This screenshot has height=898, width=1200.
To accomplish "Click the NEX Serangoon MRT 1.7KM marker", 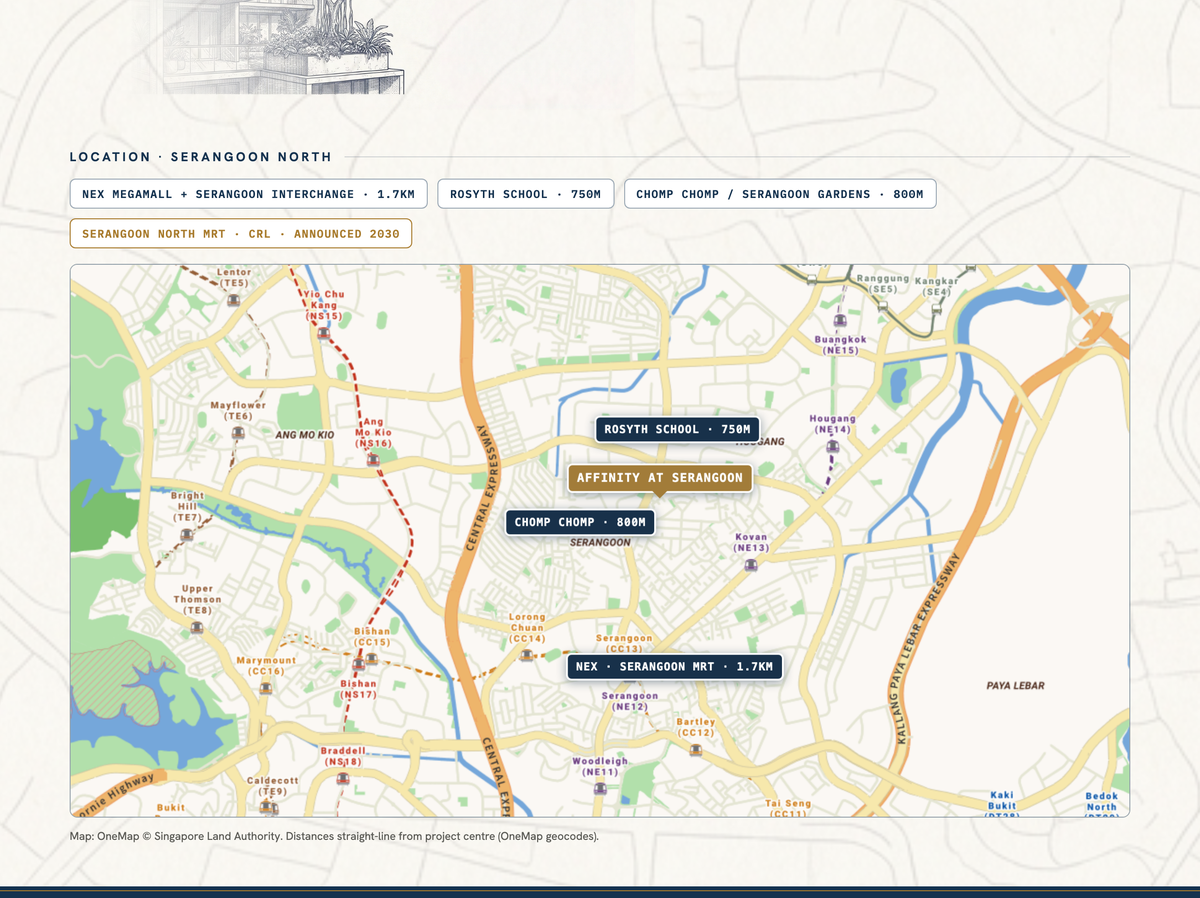I will click(675, 667).
